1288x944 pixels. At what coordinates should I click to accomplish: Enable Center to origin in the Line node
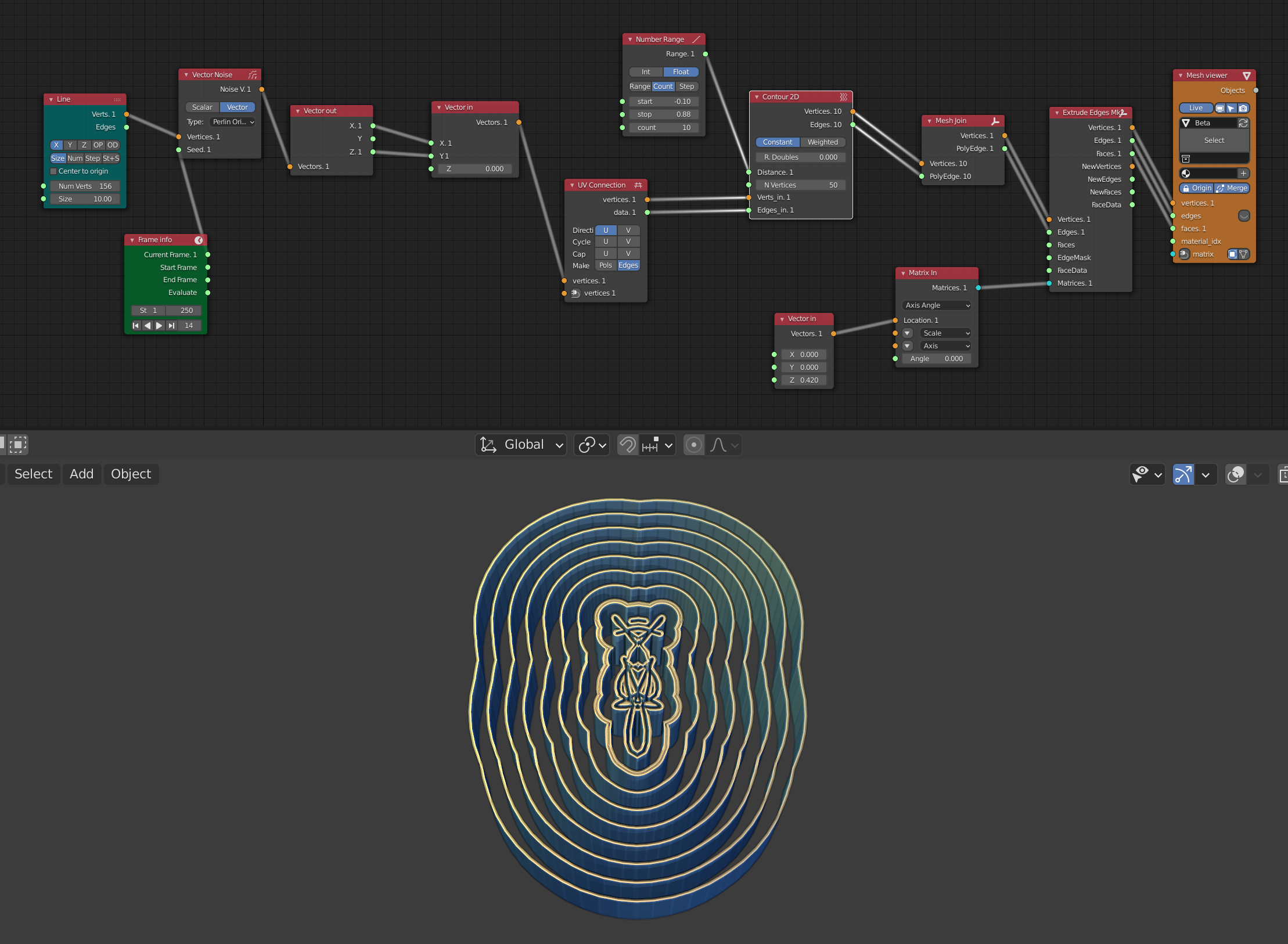point(54,171)
